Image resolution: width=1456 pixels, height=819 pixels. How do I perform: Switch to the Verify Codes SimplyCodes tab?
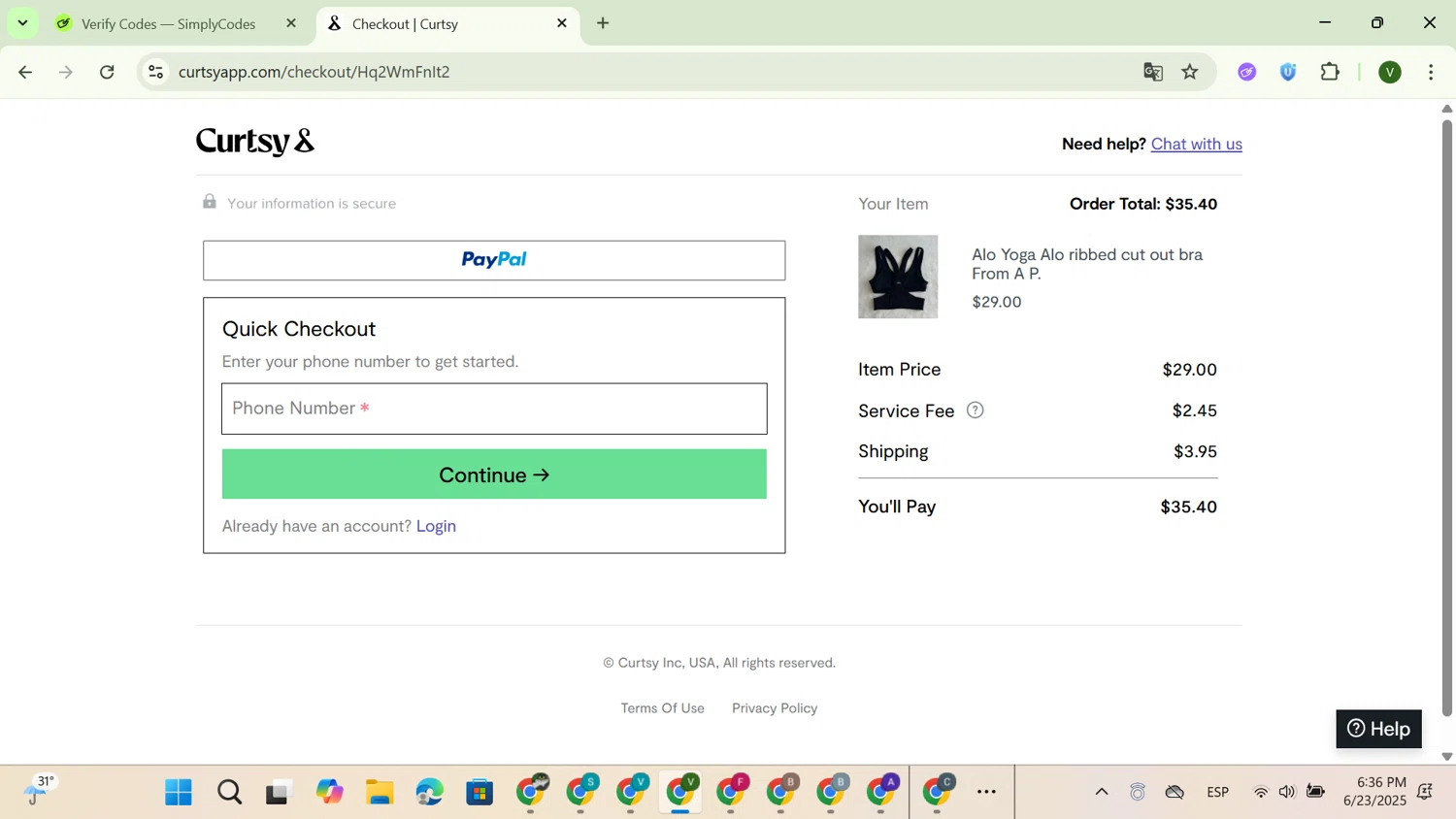click(x=167, y=24)
